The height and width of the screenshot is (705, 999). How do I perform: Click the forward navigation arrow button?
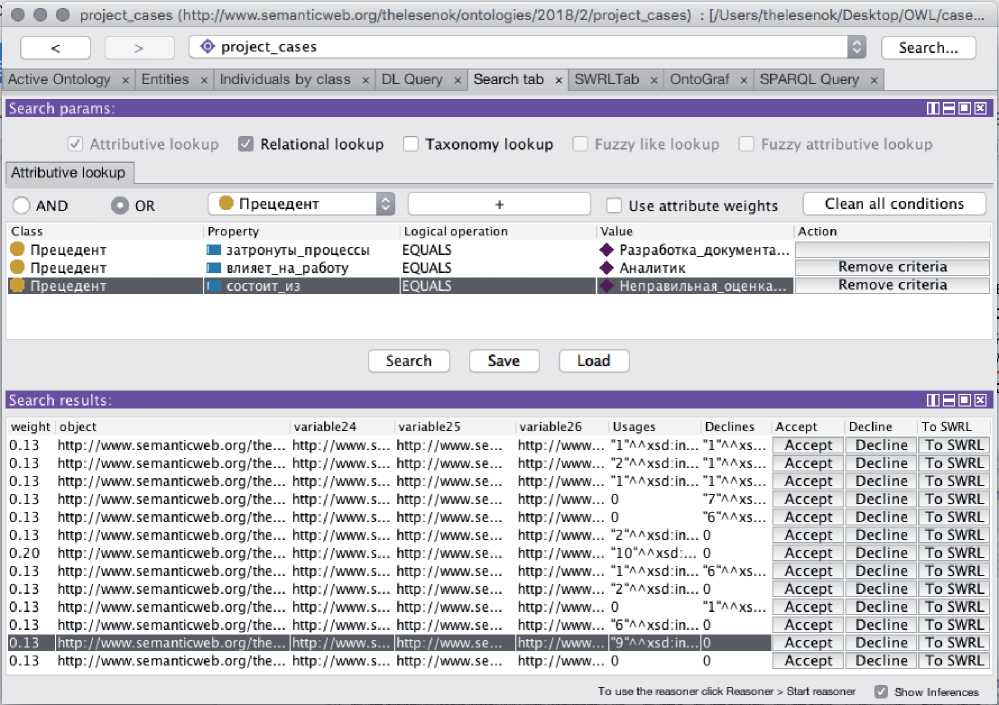(139, 48)
